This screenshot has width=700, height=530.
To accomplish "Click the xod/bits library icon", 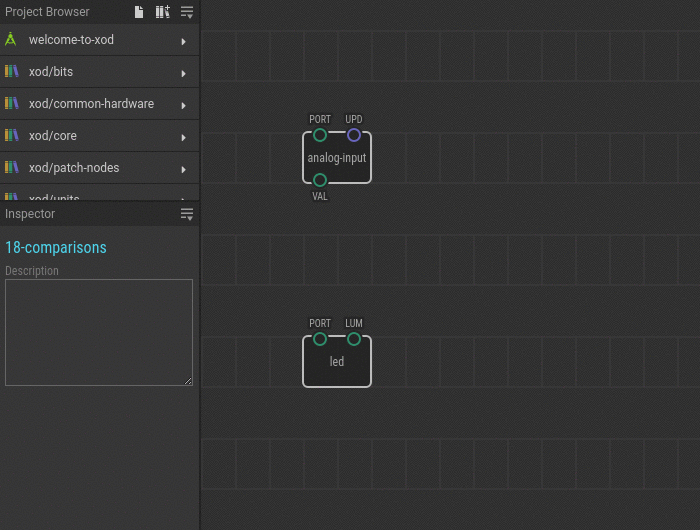I will pos(12,71).
